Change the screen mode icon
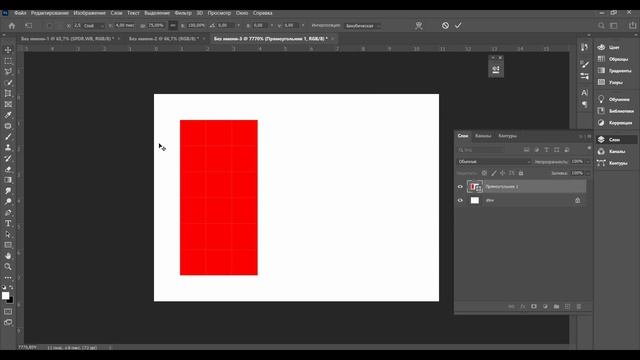 [8, 322]
